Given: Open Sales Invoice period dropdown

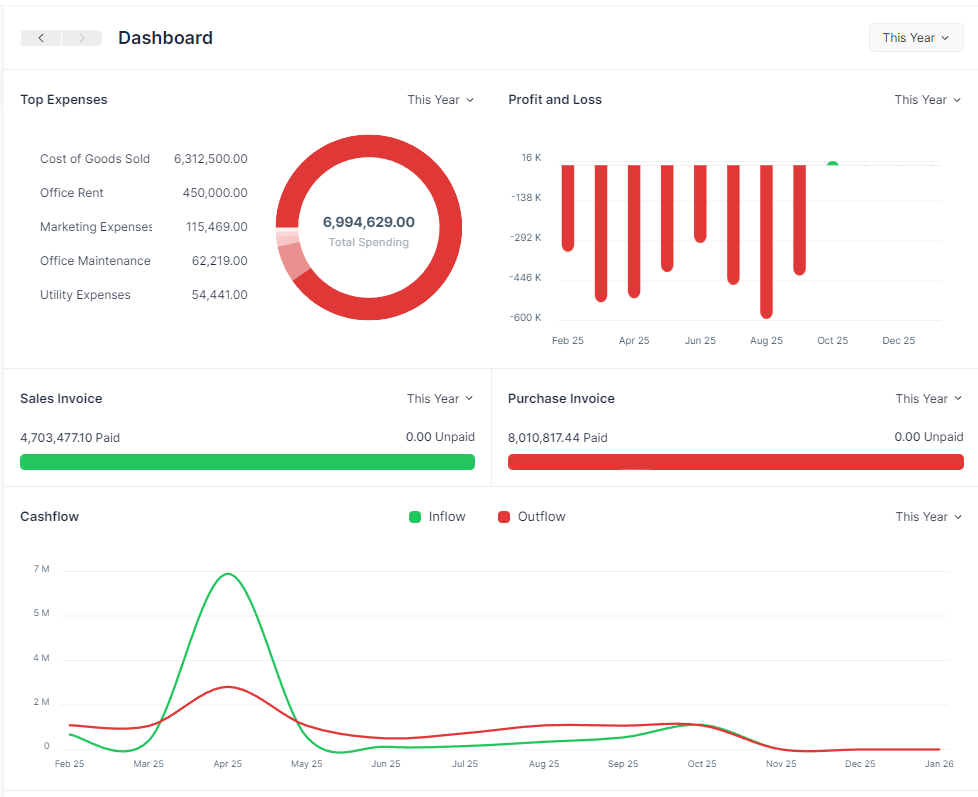Looking at the screenshot, I should (x=440, y=399).
